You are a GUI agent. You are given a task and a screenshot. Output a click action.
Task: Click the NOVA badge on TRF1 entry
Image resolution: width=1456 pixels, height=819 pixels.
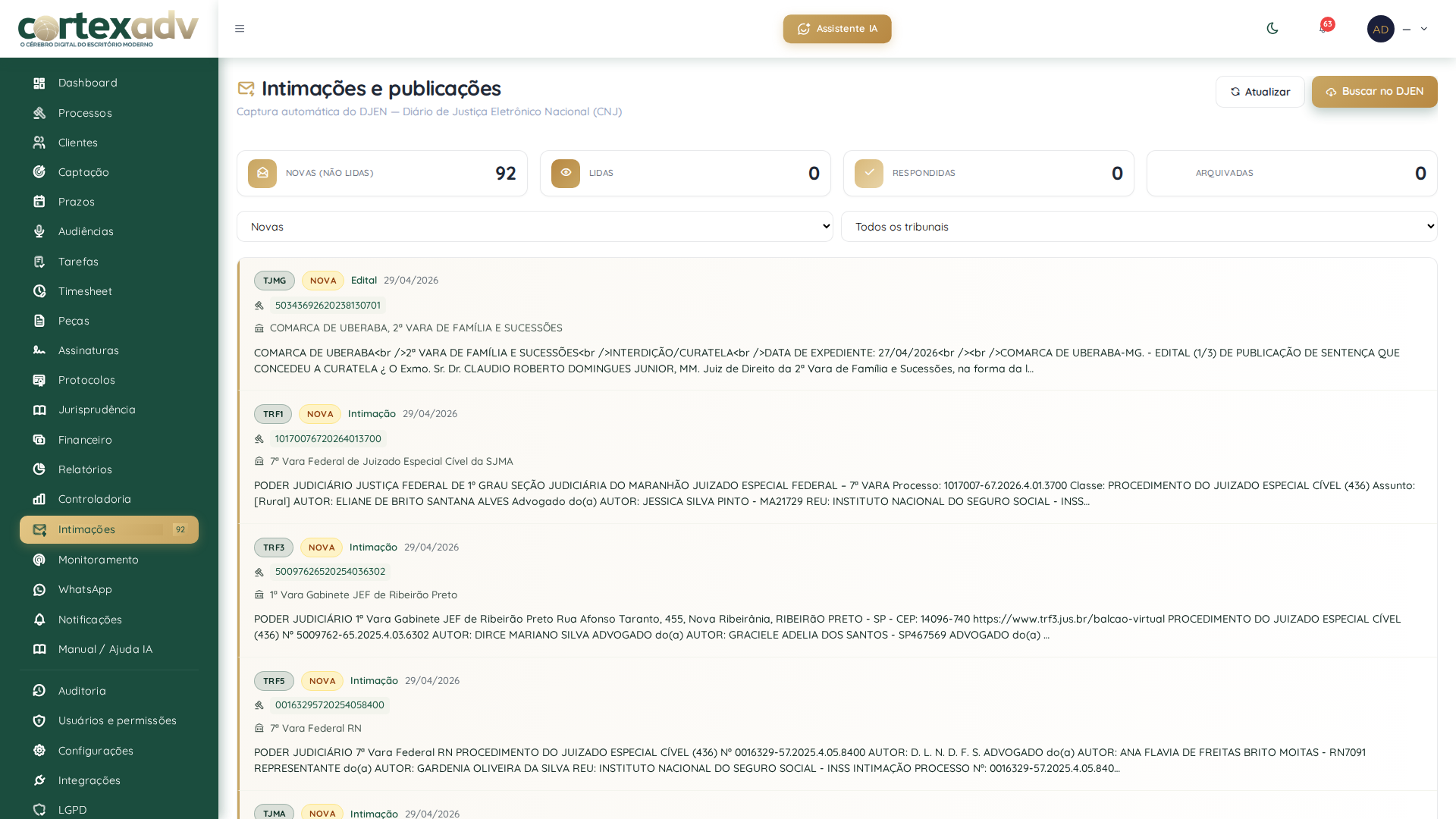[320, 414]
